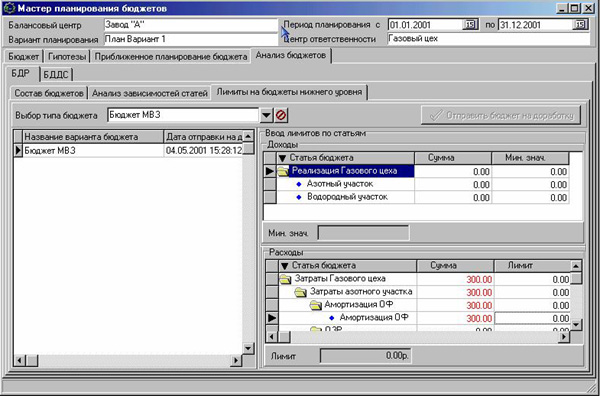The image size is (600, 396).
Task: Switch to Состав бюджетов tab
Action: tap(49, 93)
